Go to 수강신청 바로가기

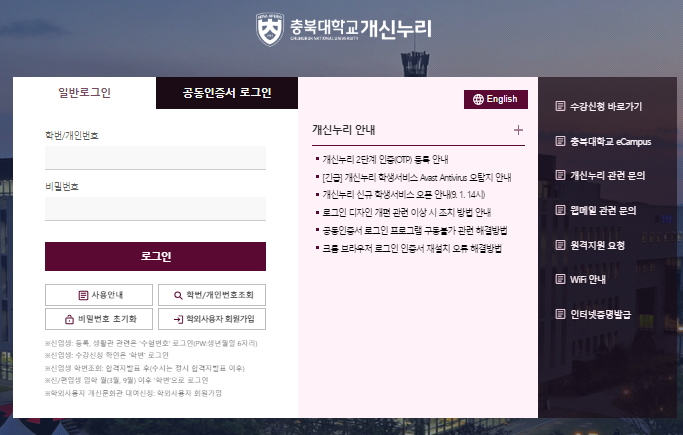pyautogui.click(x=606, y=106)
